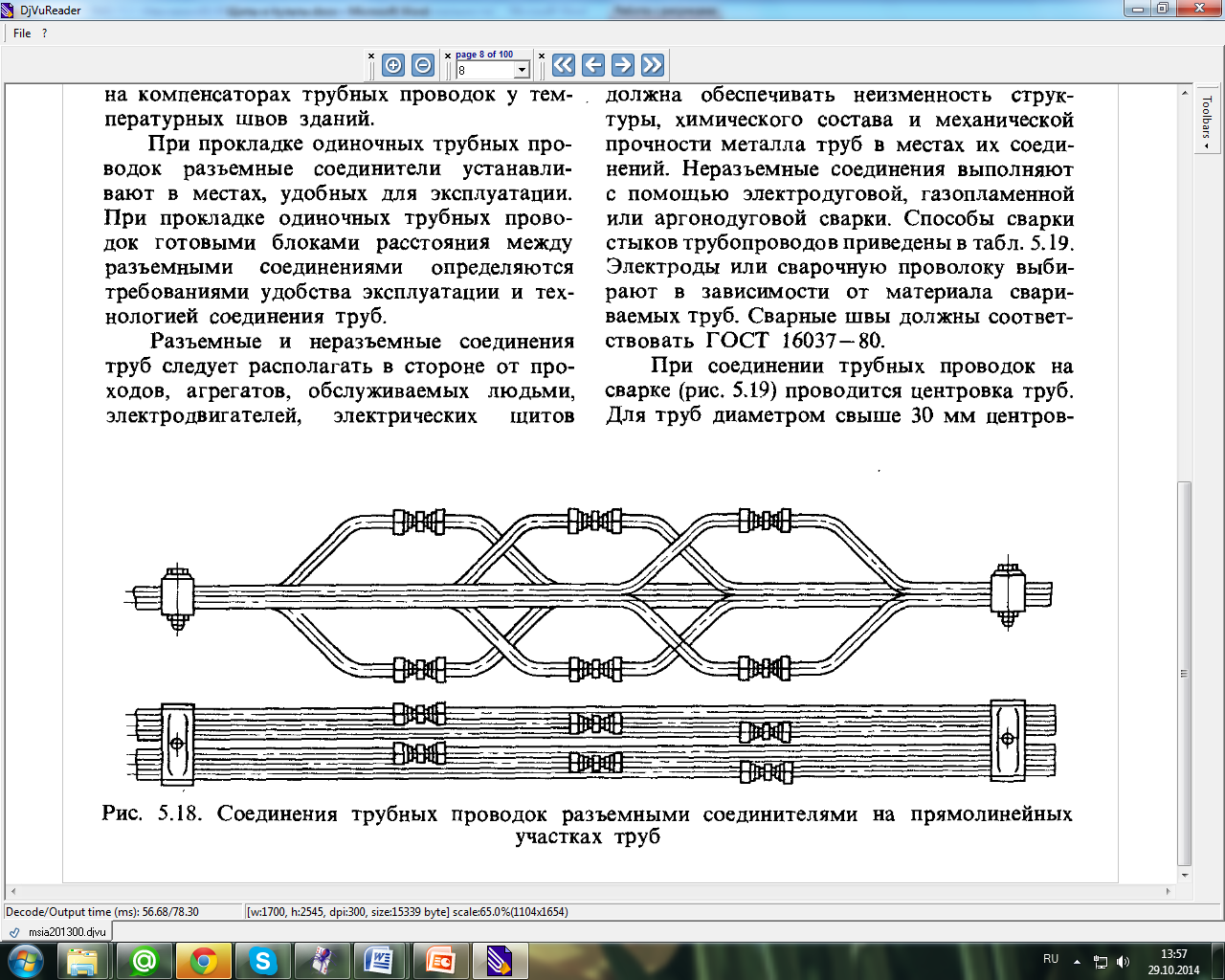Click the DjVuReader title bar icon
The image size is (1225, 980).
[x=11, y=10]
